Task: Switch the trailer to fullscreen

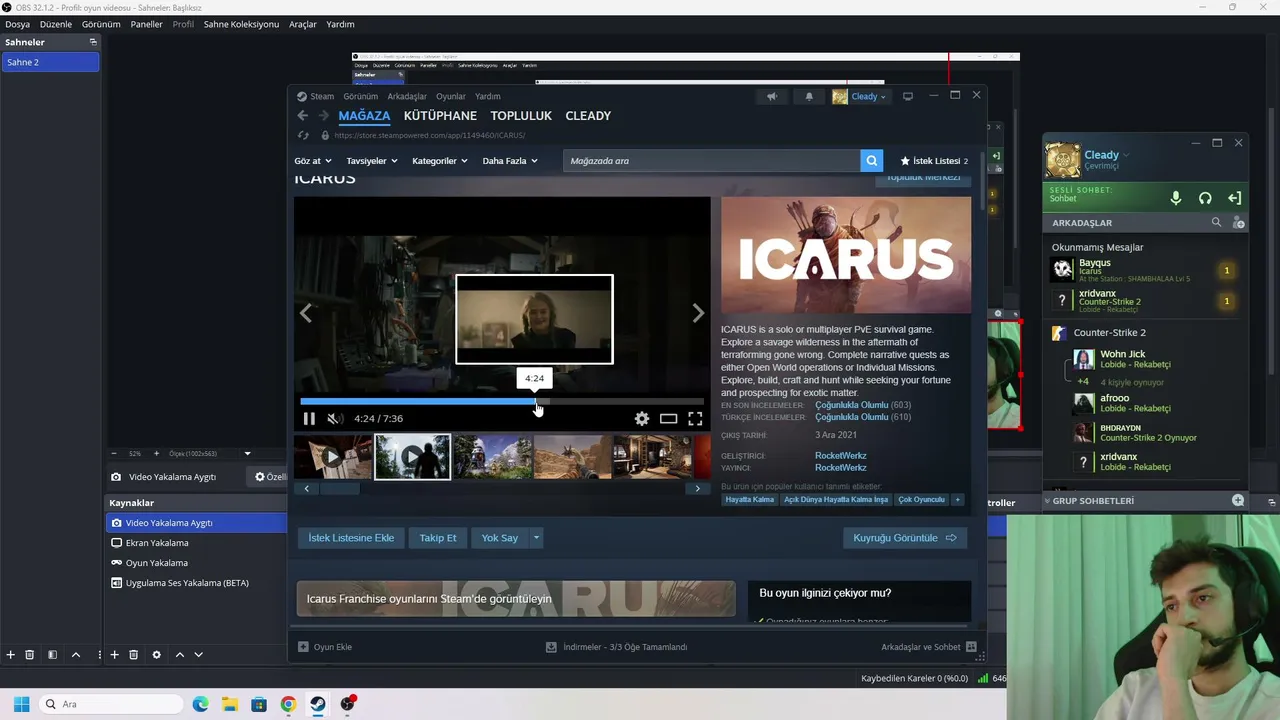Action: 695,419
